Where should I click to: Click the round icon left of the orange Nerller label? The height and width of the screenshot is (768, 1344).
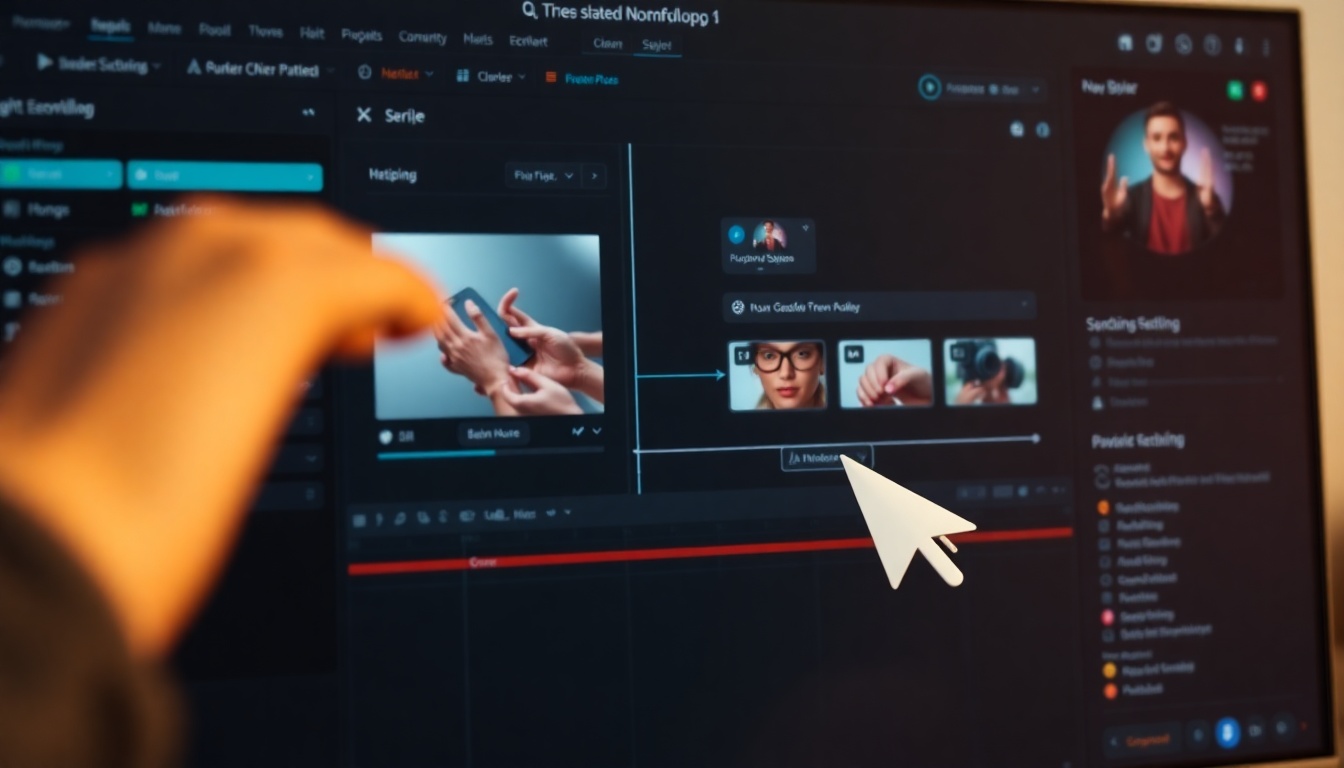point(364,73)
